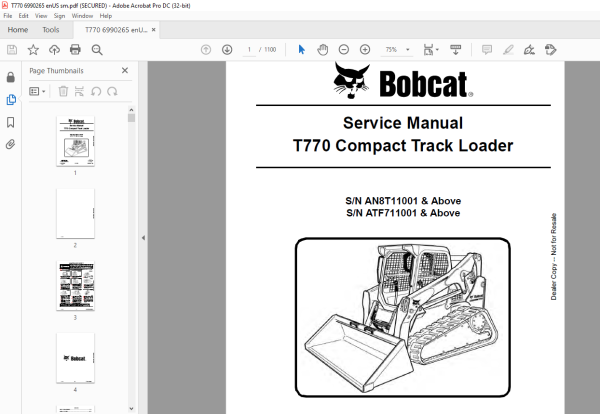Viewport: 600px width, 414px height.
Task: Zoom out with minus button
Action: tap(344, 50)
